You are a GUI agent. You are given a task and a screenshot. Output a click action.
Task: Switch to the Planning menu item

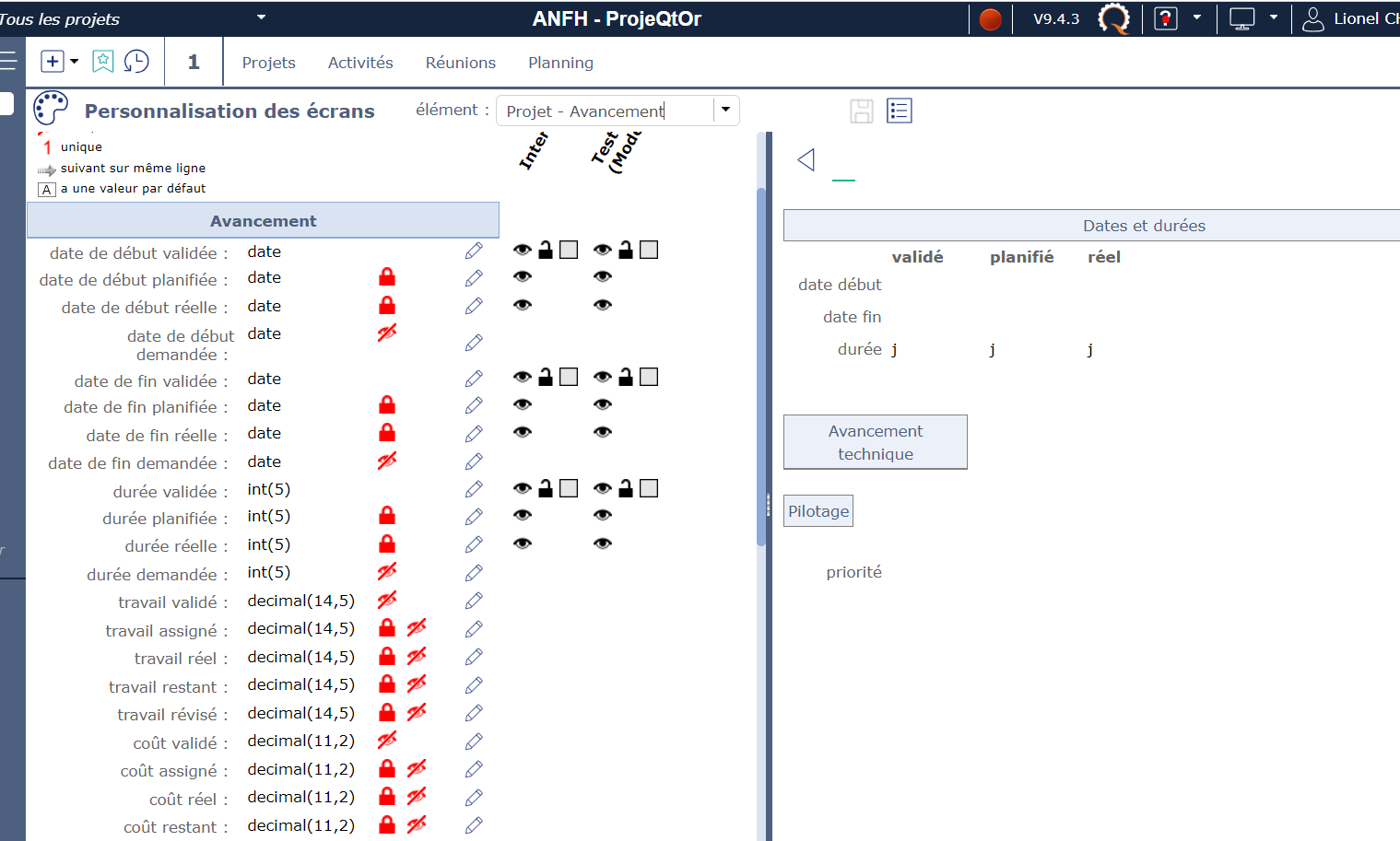[560, 63]
